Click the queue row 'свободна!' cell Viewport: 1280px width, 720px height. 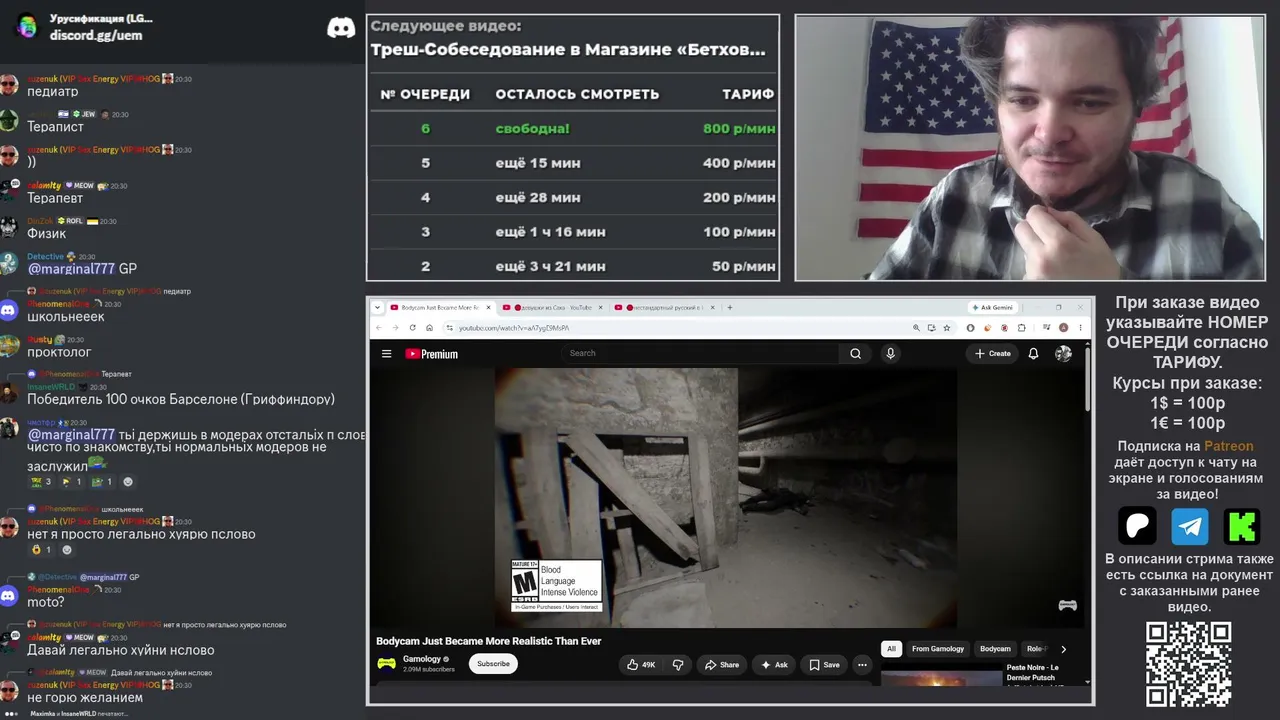(532, 128)
